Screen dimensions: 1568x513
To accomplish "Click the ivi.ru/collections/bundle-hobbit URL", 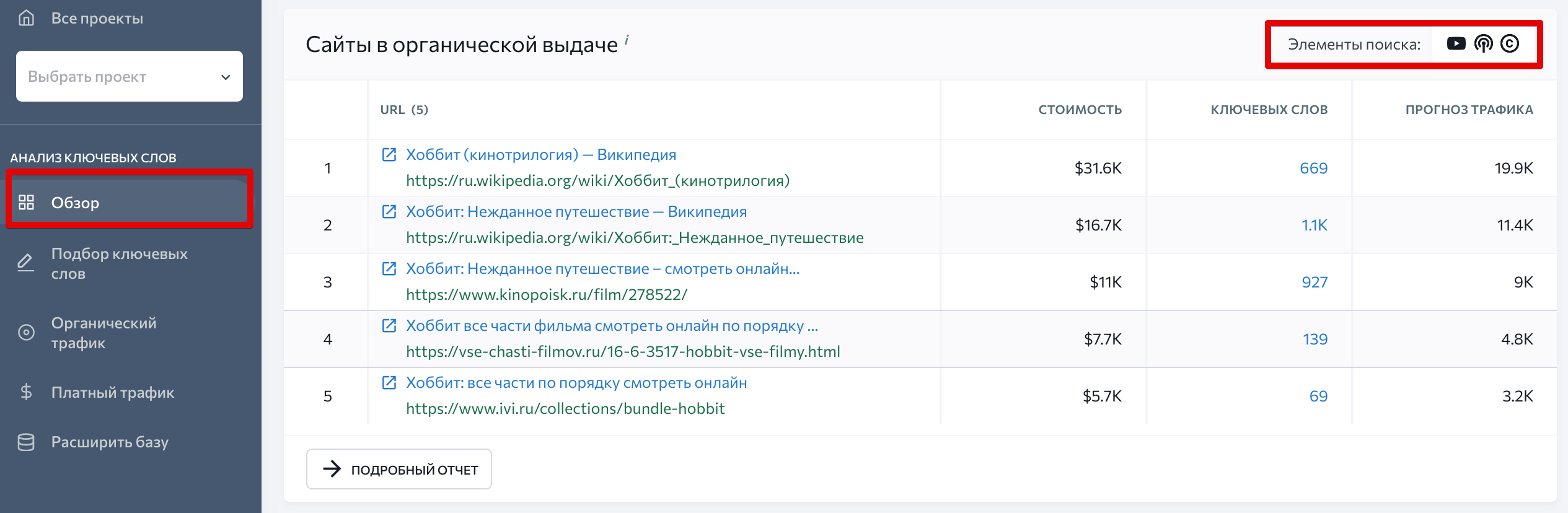I will click(565, 409).
